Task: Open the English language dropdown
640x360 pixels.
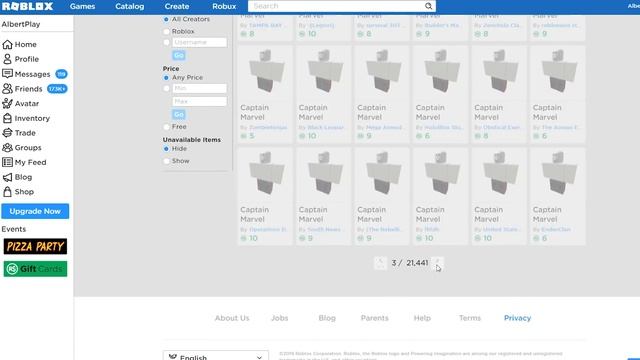Action: click(x=216, y=356)
